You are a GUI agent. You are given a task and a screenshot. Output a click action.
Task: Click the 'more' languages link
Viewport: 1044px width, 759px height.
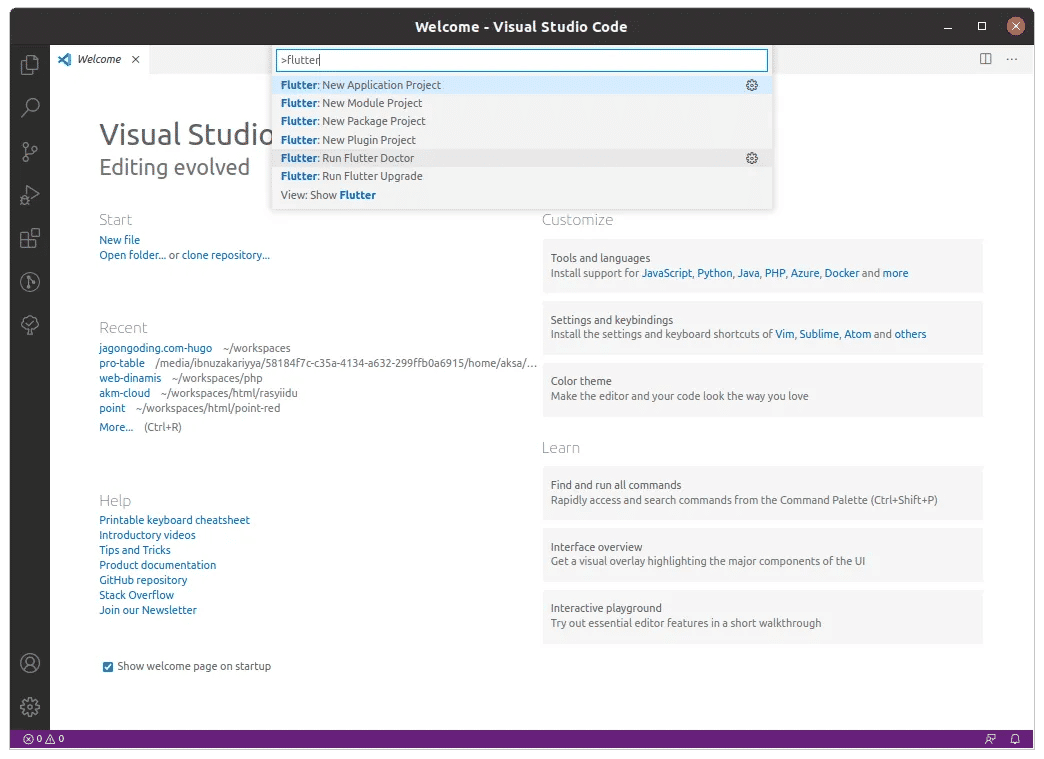[895, 273]
